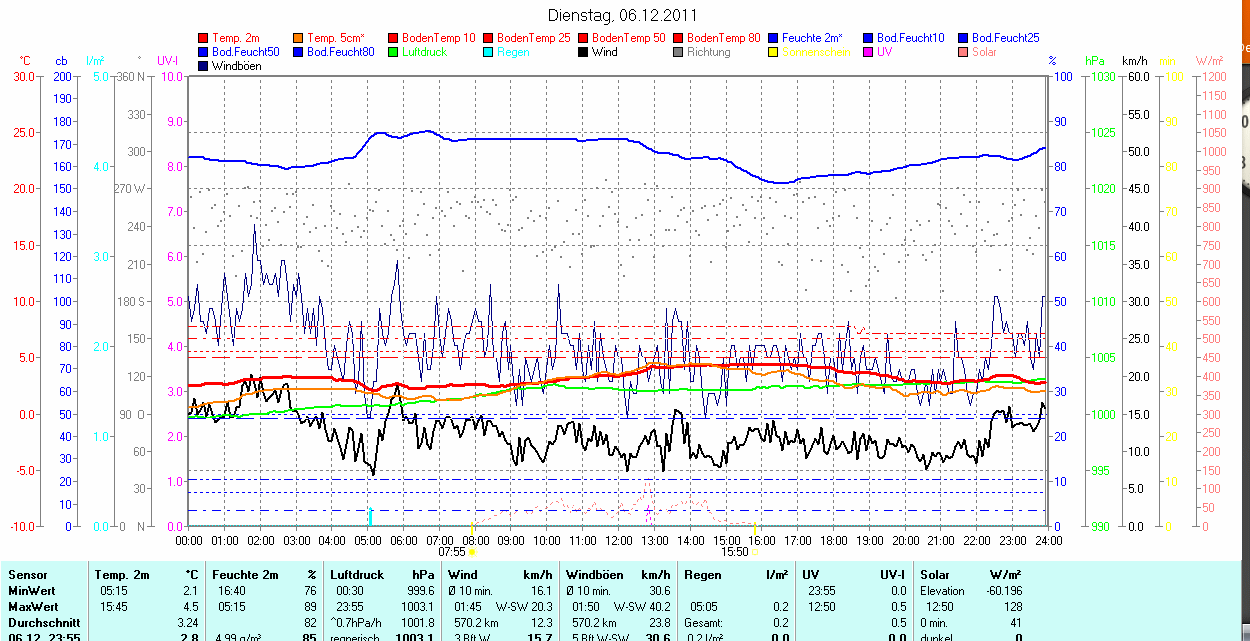Click the 12:00 label on time axis

pyautogui.click(x=618, y=540)
